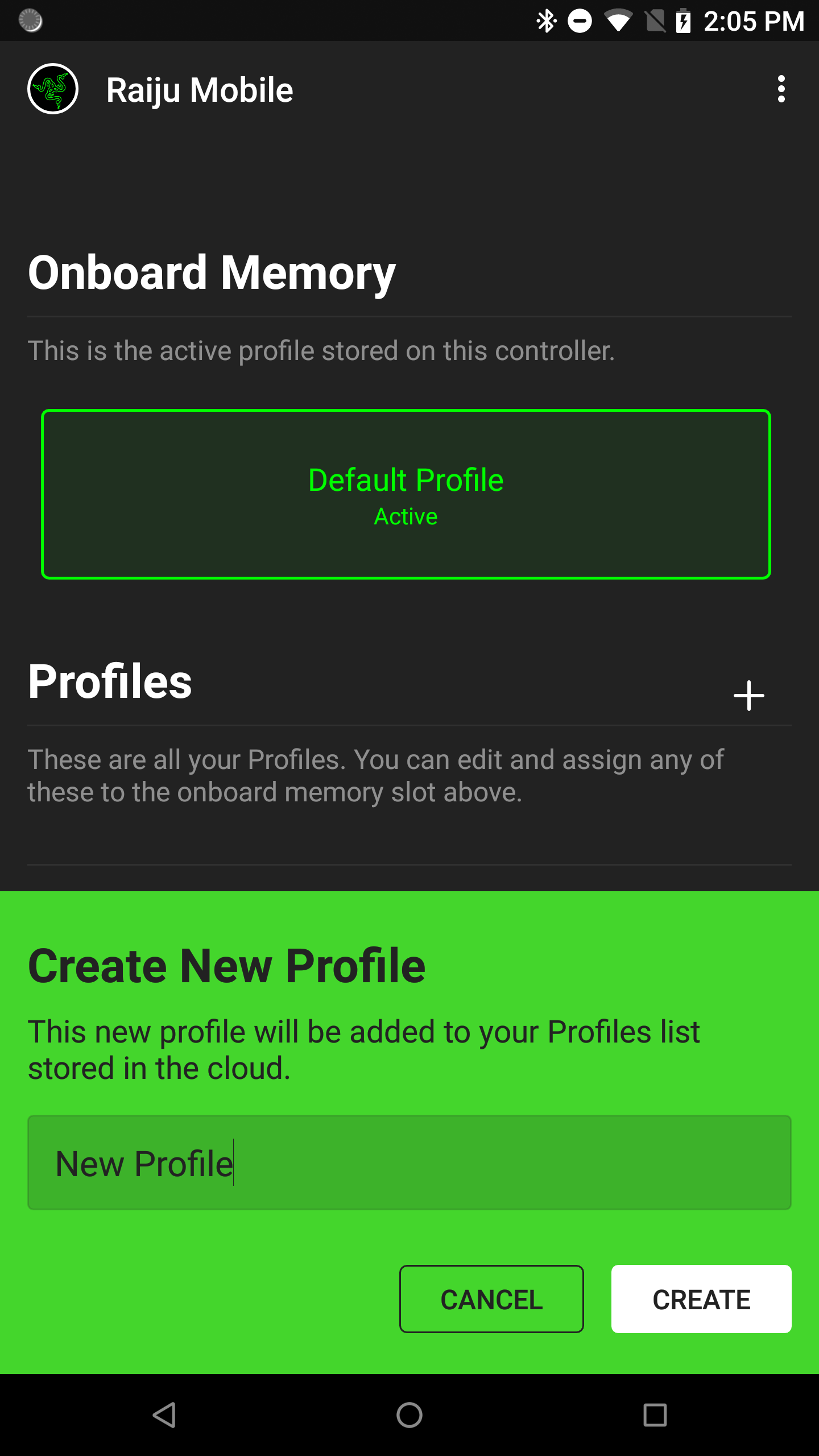Tap the Onboard Memory heading

(x=212, y=273)
